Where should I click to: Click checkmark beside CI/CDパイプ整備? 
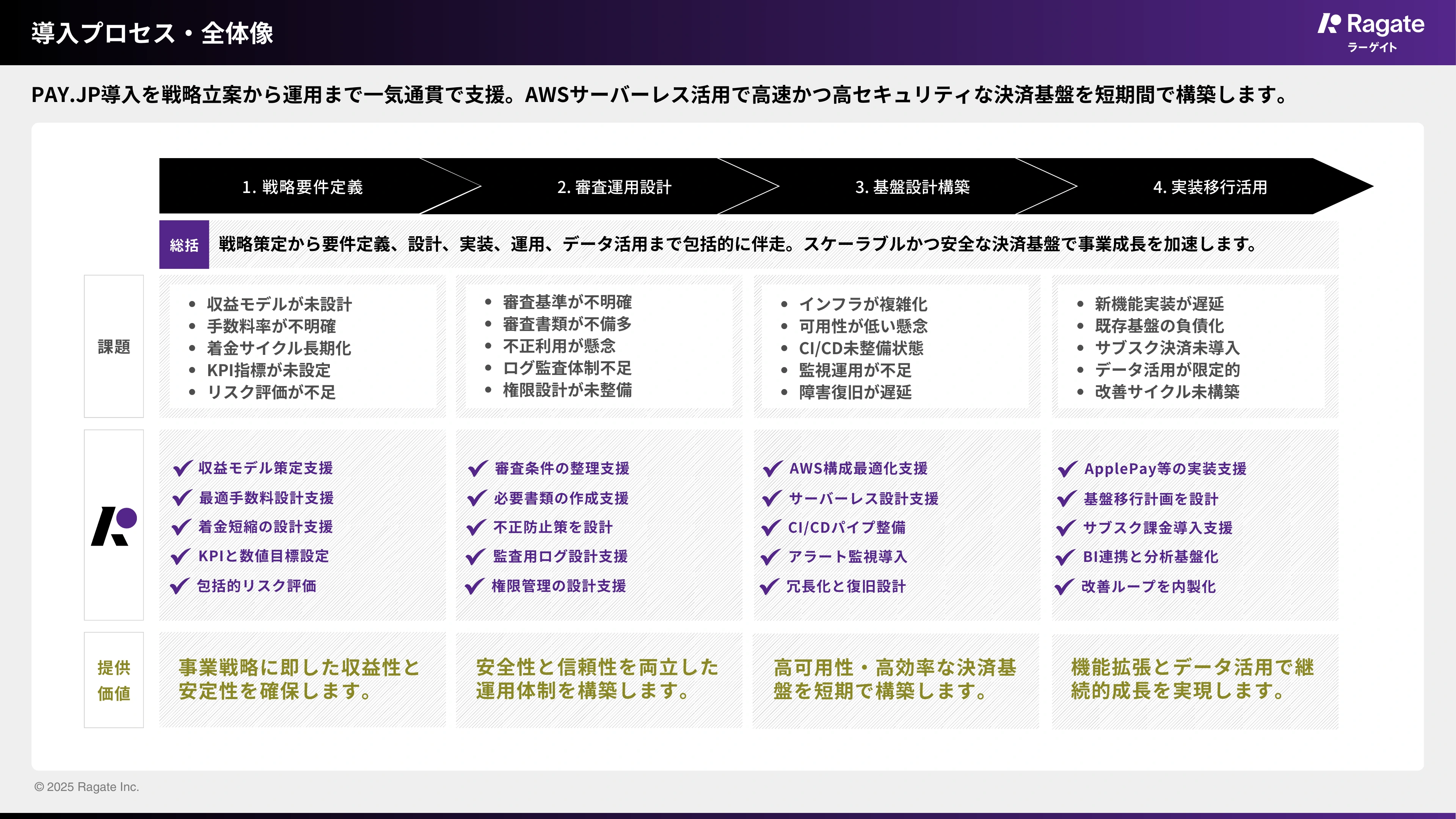point(772,528)
